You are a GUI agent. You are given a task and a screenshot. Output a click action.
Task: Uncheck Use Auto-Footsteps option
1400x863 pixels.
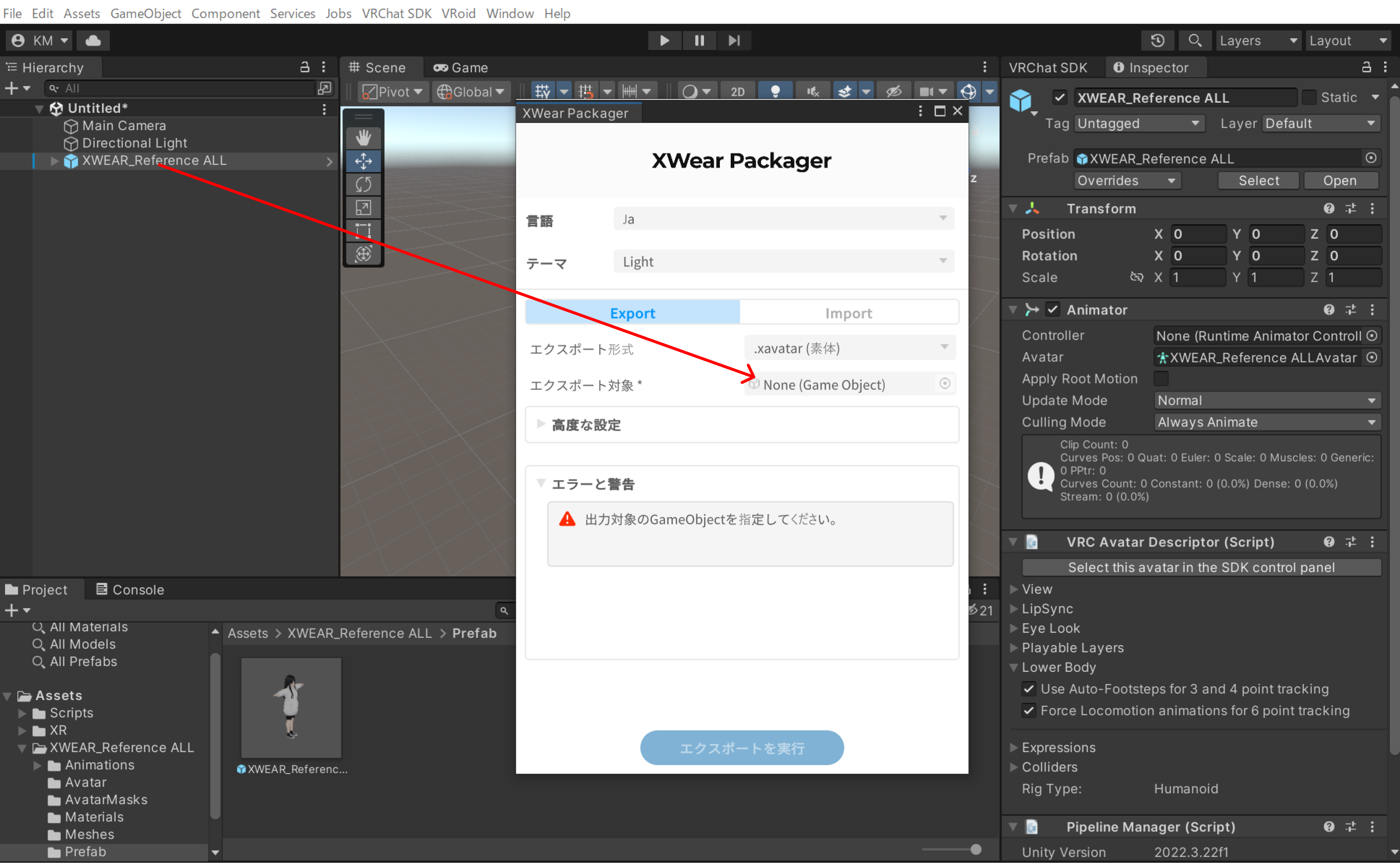[x=1029, y=690]
